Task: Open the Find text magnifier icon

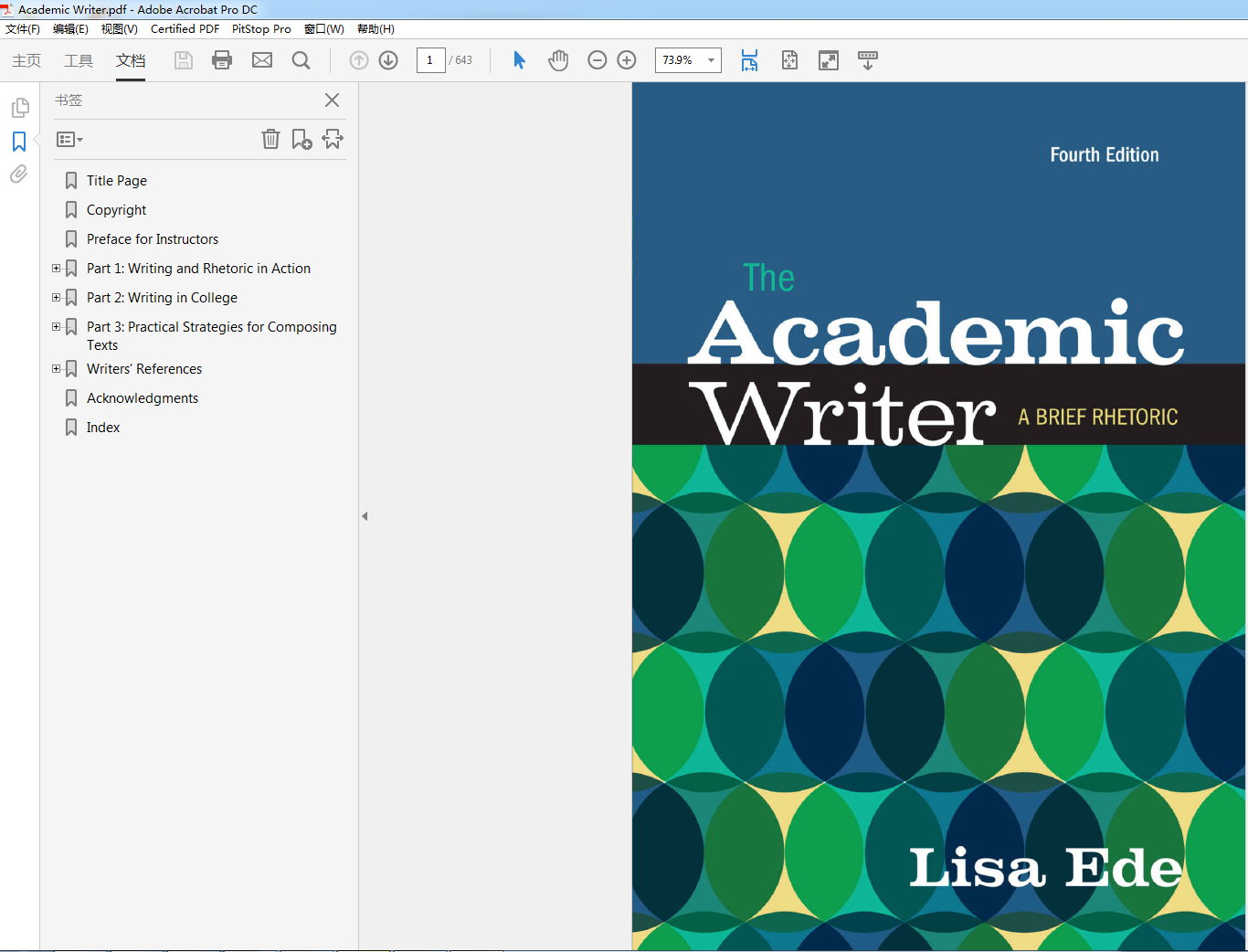Action: tap(301, 60)
